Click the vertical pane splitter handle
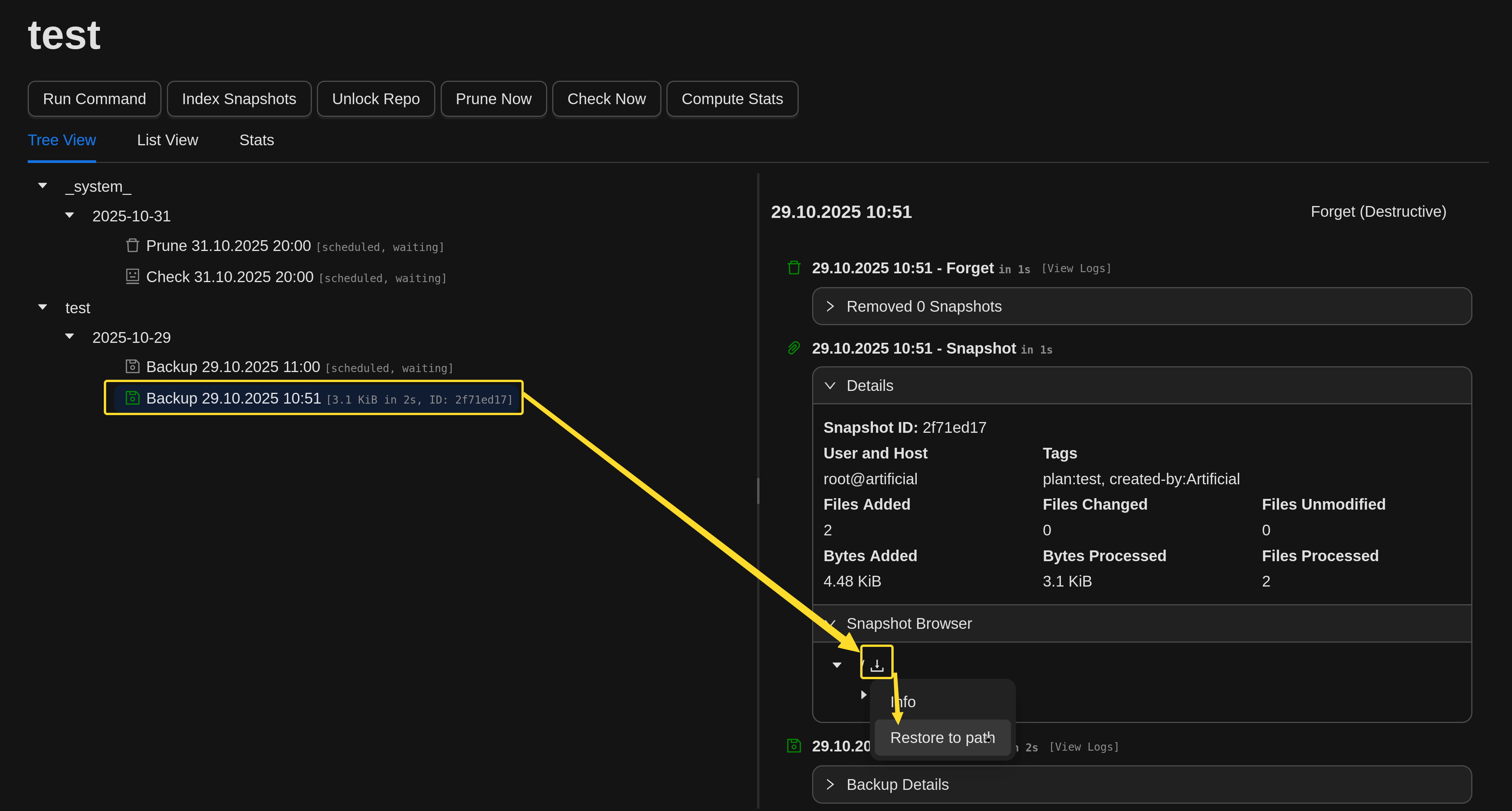Viewport: 1512px width, 811px height. [x=758, y=490]
